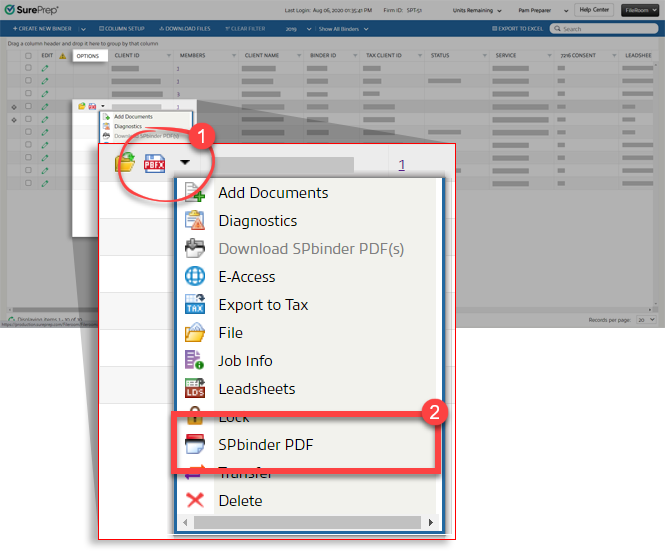
Task: Open the Units Remaining dropdown
Action: pyautogui.click(x=477, y=10)
